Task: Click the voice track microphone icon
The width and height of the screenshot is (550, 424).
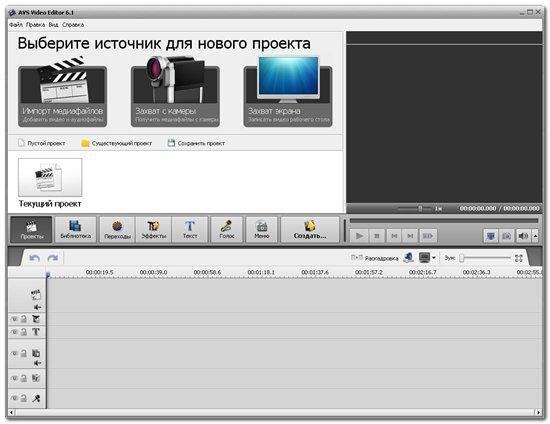Action: (36, 398)
